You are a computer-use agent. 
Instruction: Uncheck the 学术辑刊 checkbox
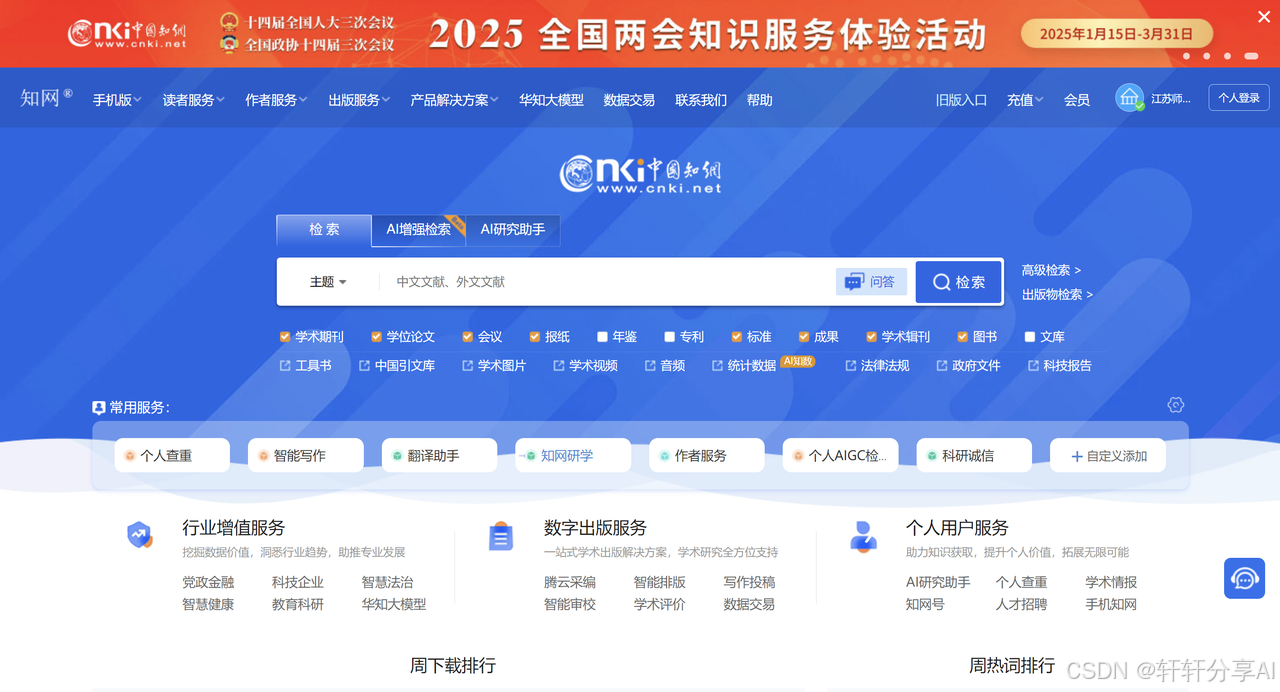(x=872, y=337)
